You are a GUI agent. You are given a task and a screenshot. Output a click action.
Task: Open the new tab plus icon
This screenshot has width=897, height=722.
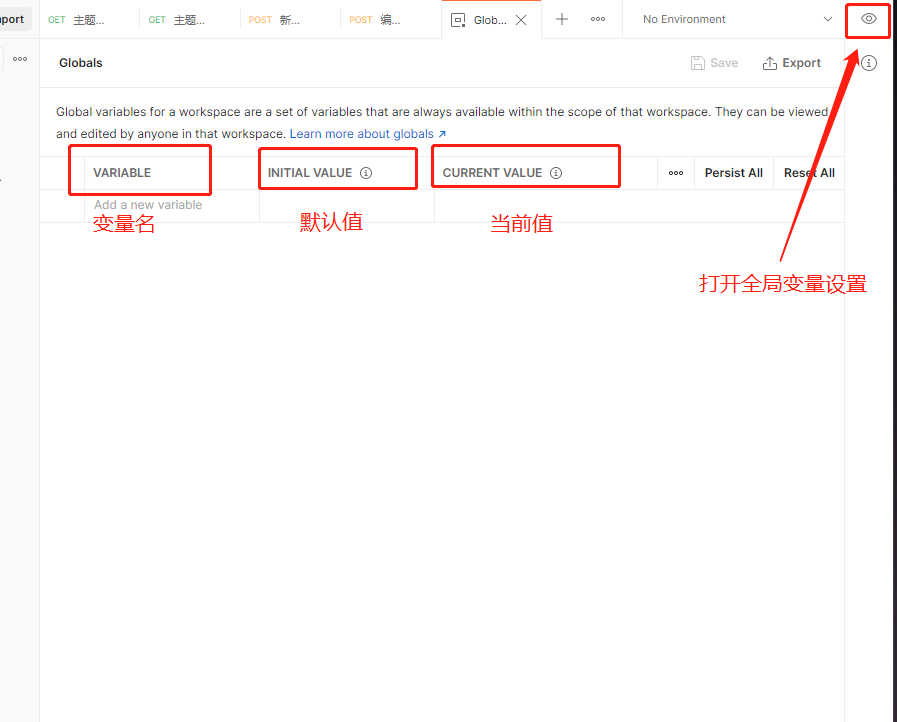[562, 19]
